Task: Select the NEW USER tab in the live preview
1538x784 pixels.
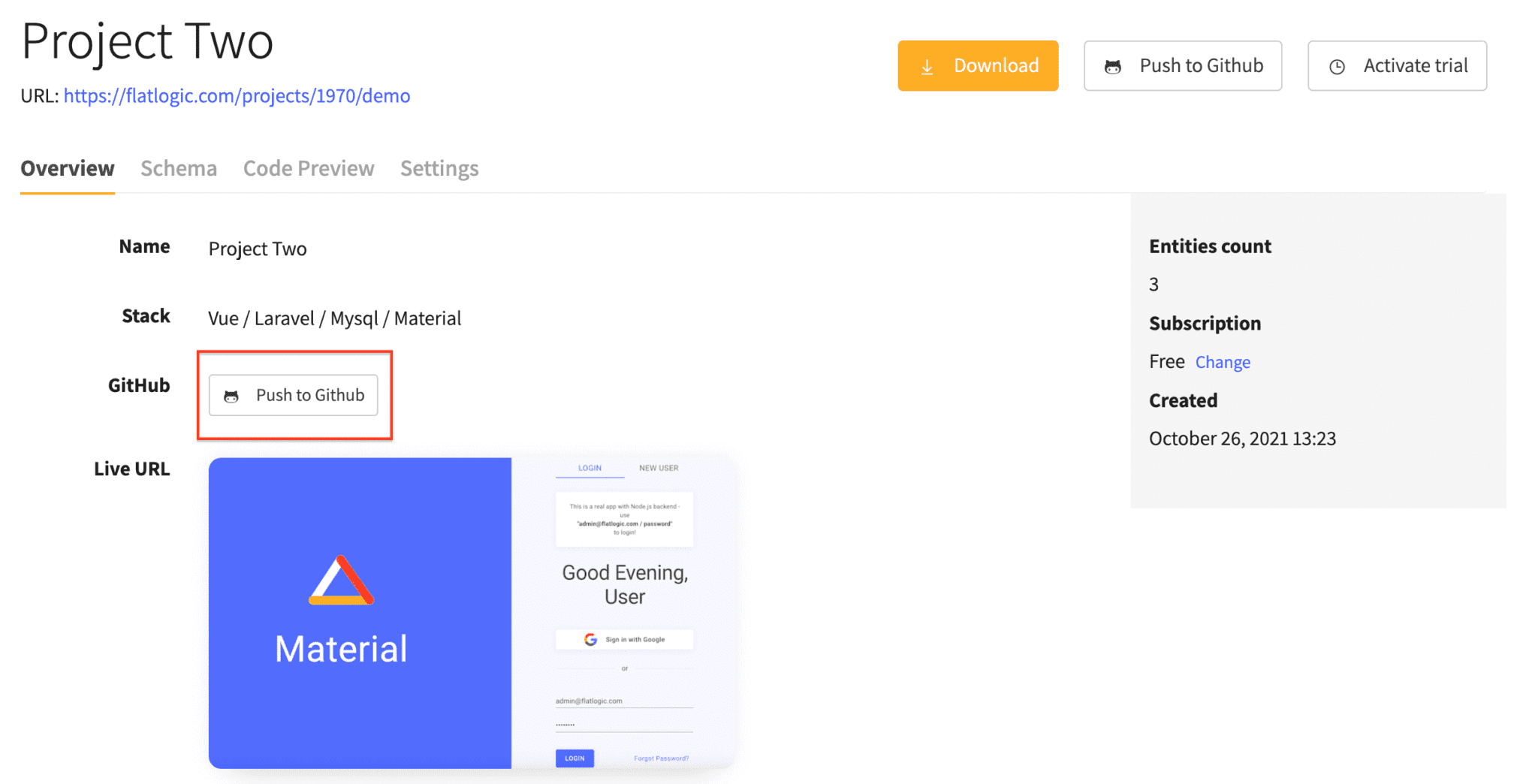Action: tap(659, 468)
